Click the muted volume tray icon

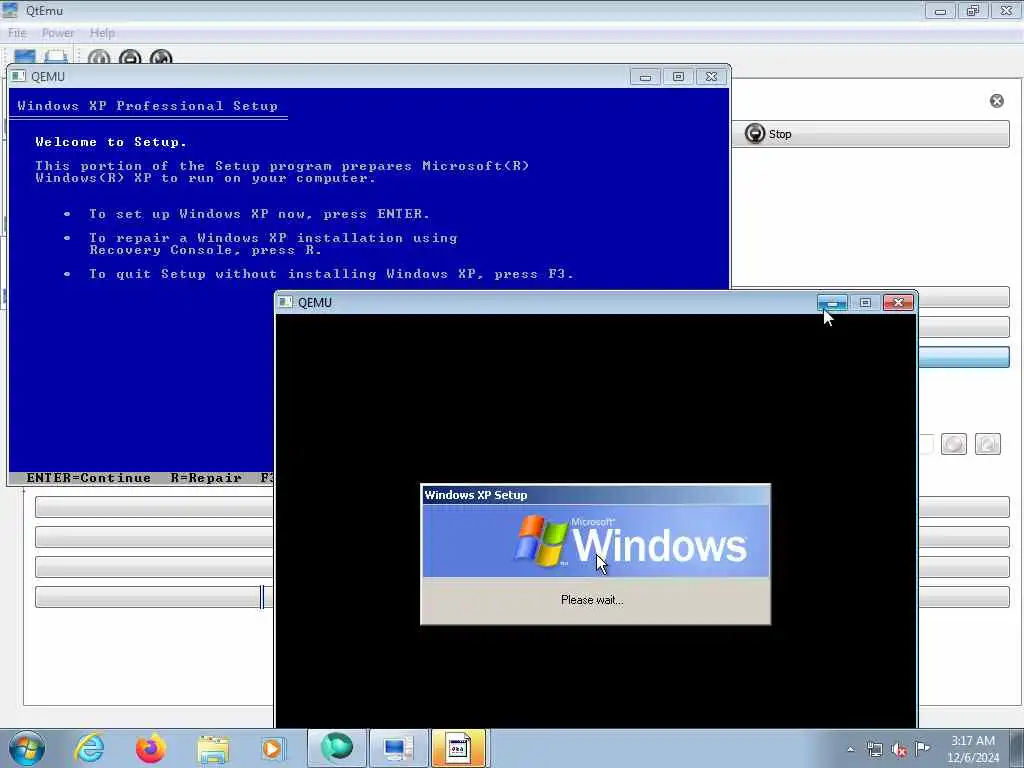[x=899, y=750]
